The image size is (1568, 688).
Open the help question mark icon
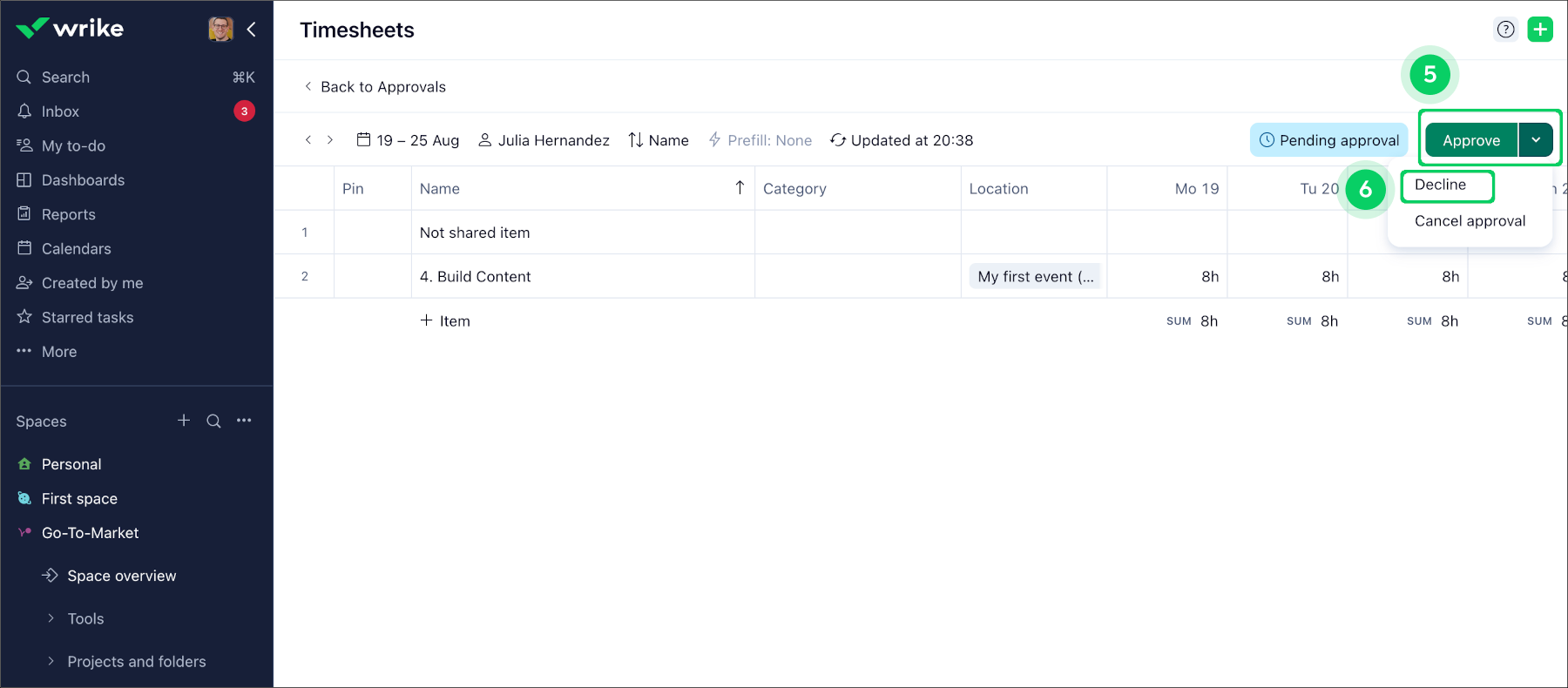(1506, 30)
